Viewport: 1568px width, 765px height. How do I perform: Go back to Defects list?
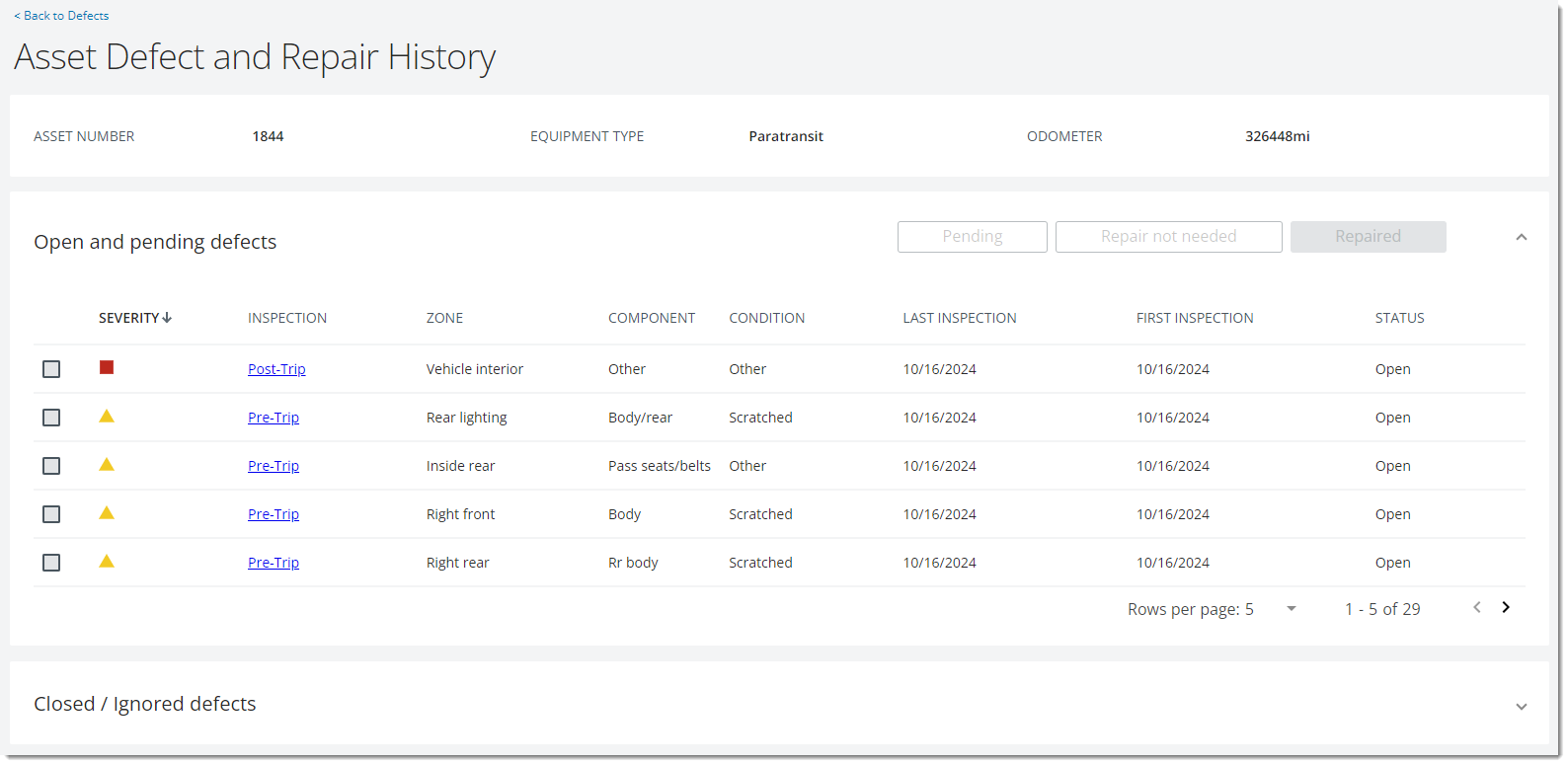coord(61,16)
